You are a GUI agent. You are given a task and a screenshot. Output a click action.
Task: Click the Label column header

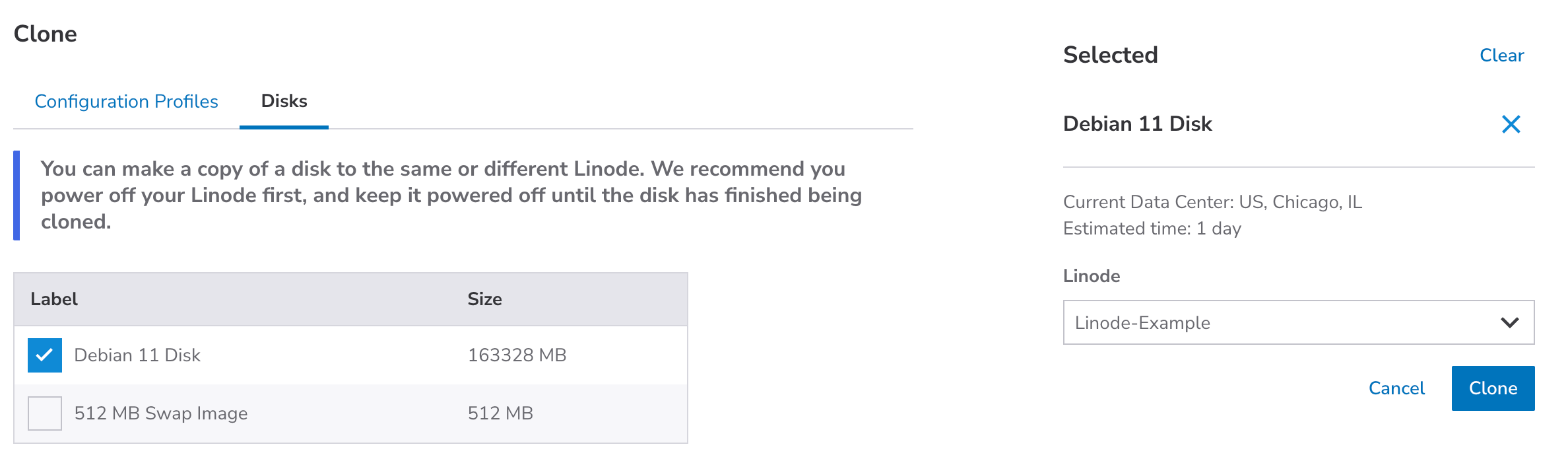[54, 299]
